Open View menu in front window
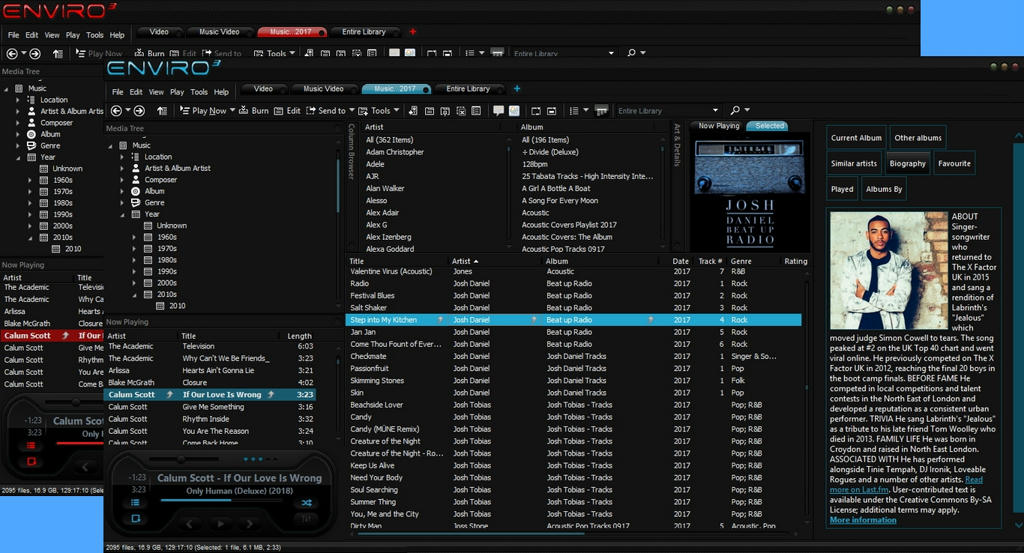 (156, 92)
